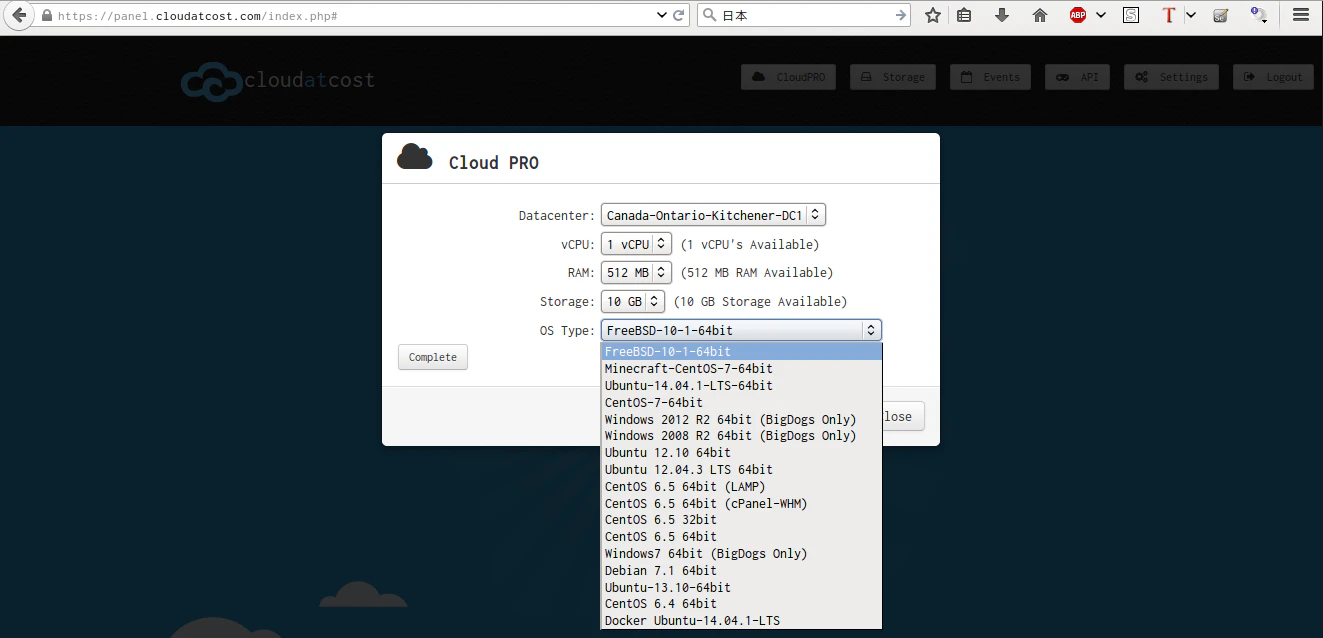1323x638 pixels.
Task: Reload the page with refresh icon
Action: click(x=679, y=16)
